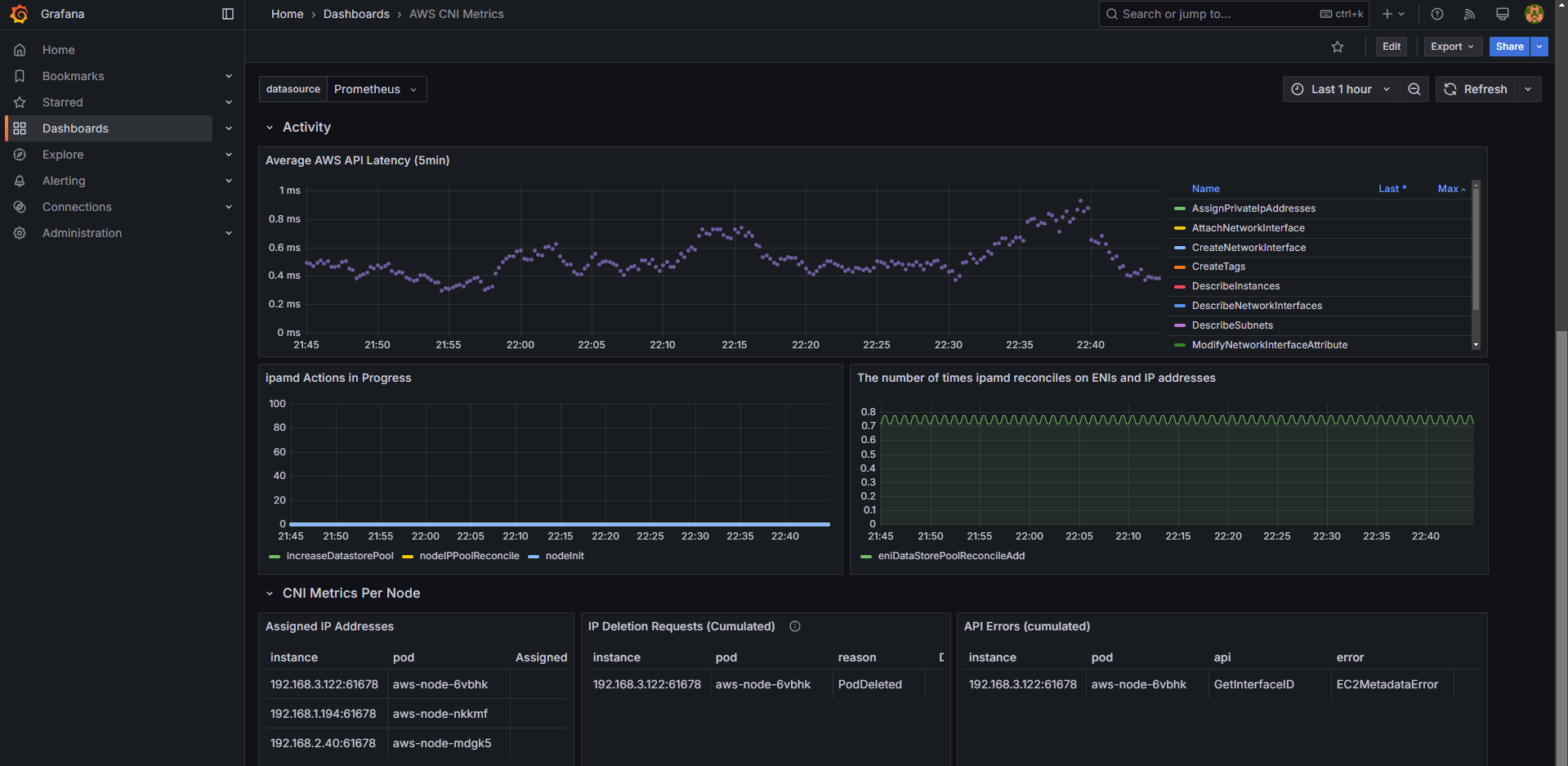Screen dimensions: 1568x766
Task: Click the eniDataStorePoolReconcileAdd color swatch
Action: click(866, 557)
